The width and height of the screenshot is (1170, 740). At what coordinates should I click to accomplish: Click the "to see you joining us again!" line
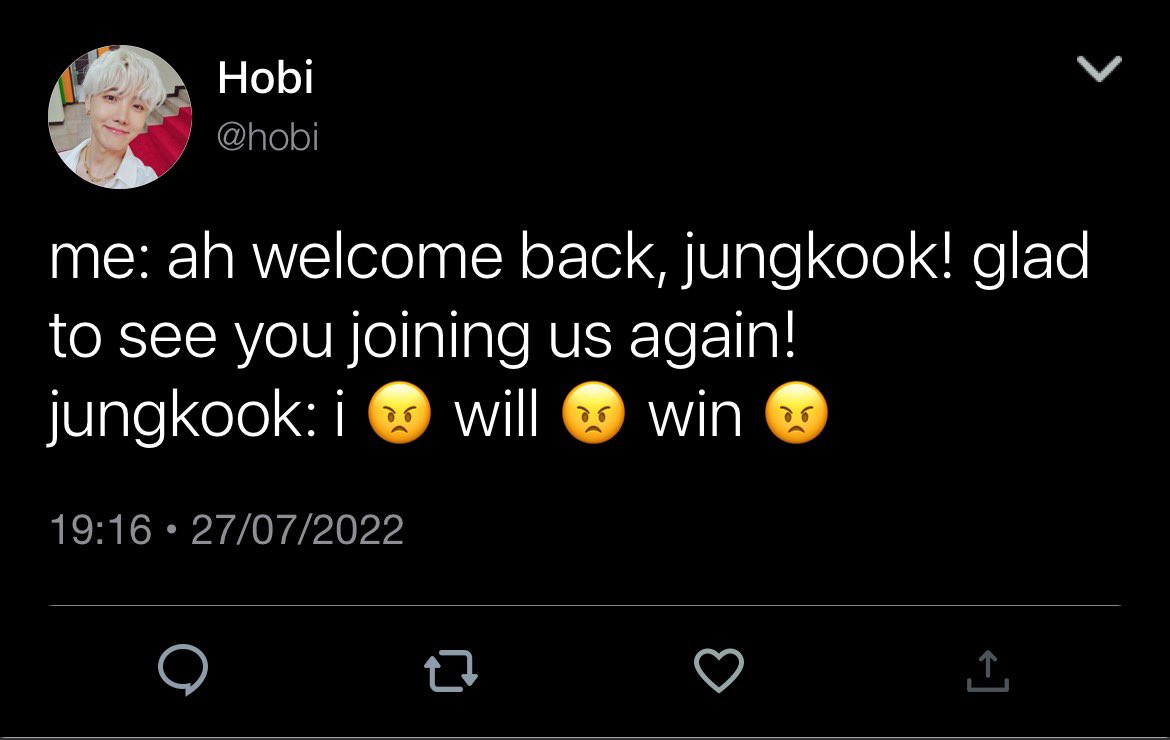coord(423,336)
